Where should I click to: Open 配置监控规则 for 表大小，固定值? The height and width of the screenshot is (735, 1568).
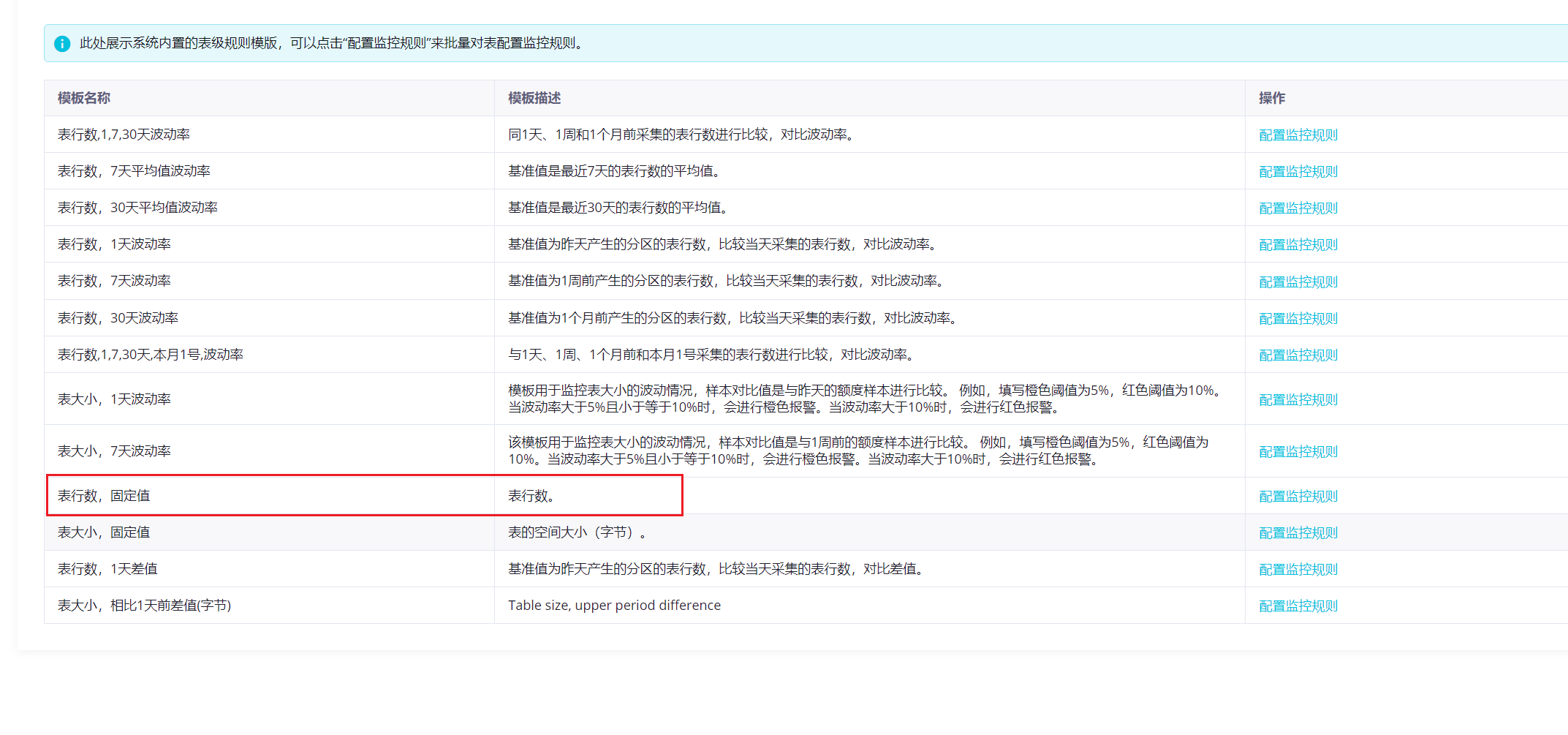point(1298,533)
